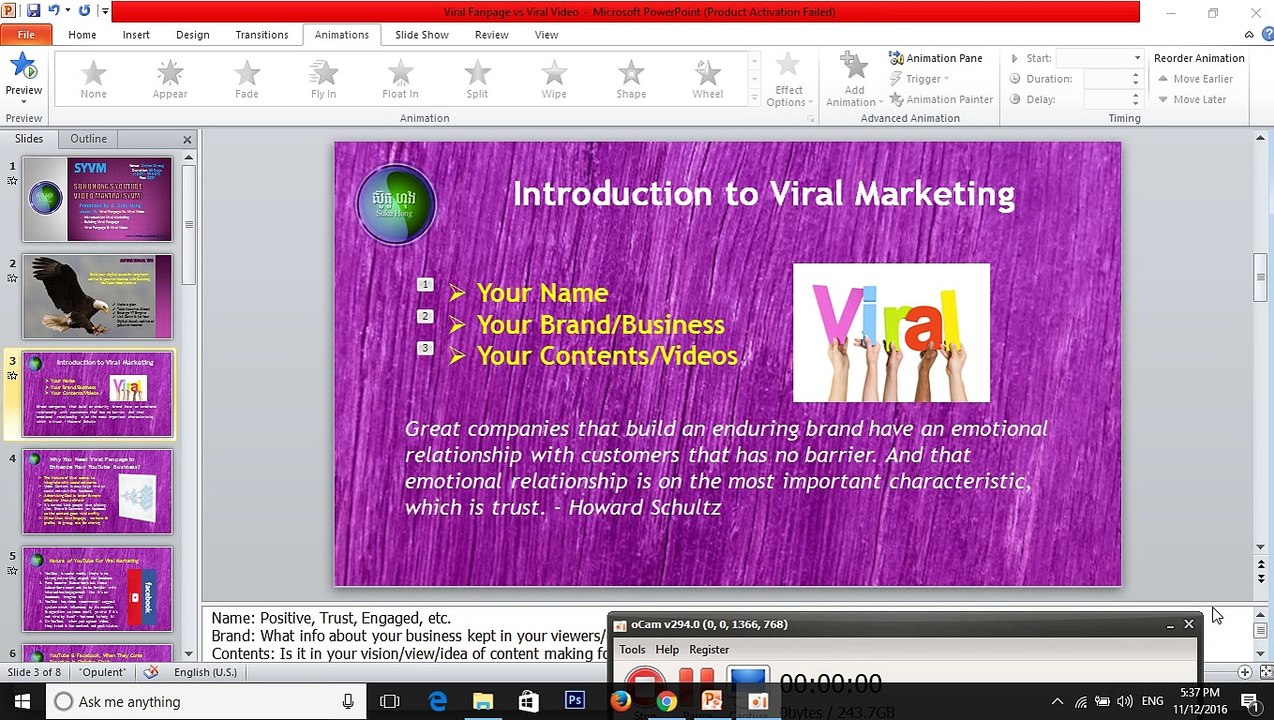Click the Ask me anything search box

click(205, 702)
